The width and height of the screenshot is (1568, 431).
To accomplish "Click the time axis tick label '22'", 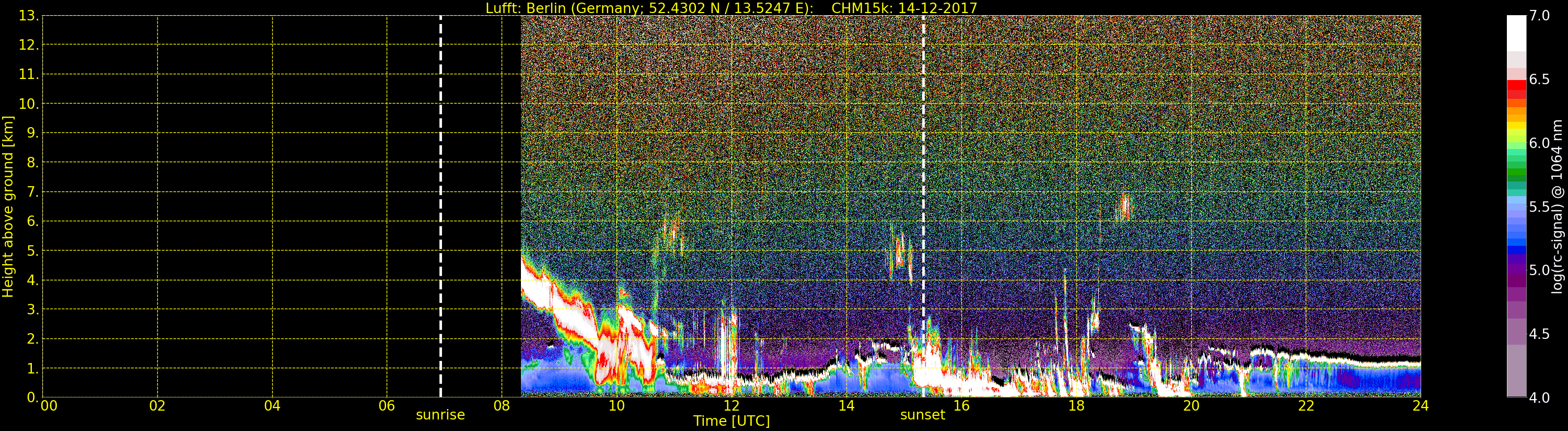I will point(1306,405).
